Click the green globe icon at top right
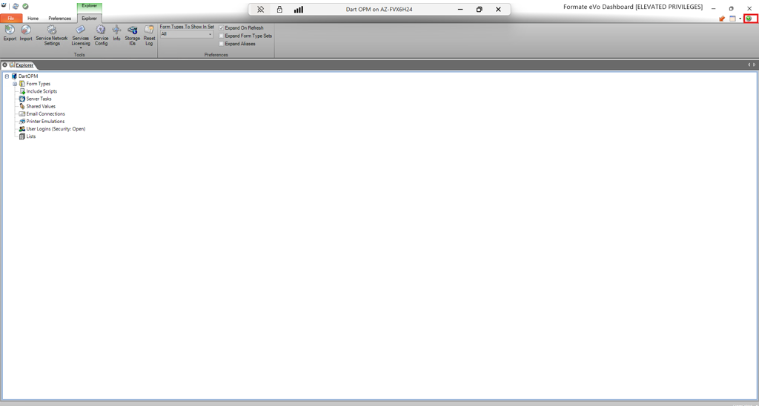 (x=749, y=18)
